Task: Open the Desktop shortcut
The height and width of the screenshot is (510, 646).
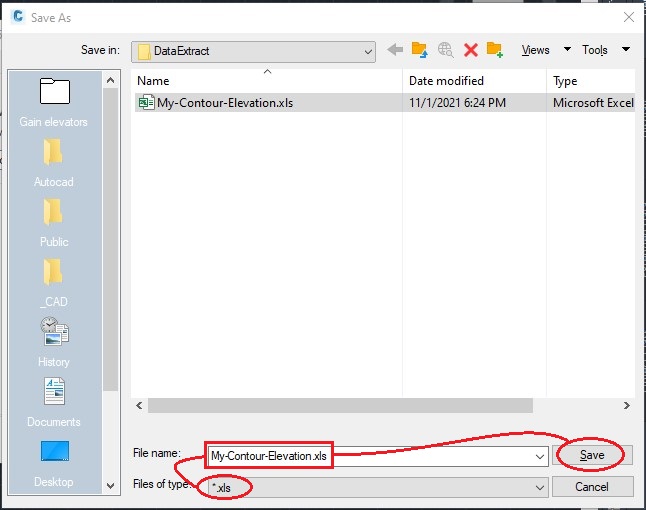Action: [54, 464]
